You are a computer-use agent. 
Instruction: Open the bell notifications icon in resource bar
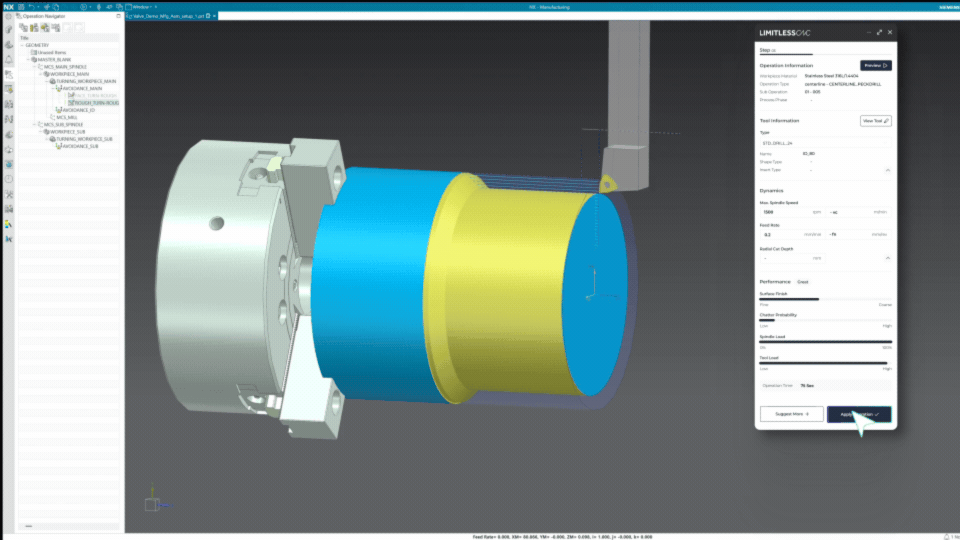9,59
